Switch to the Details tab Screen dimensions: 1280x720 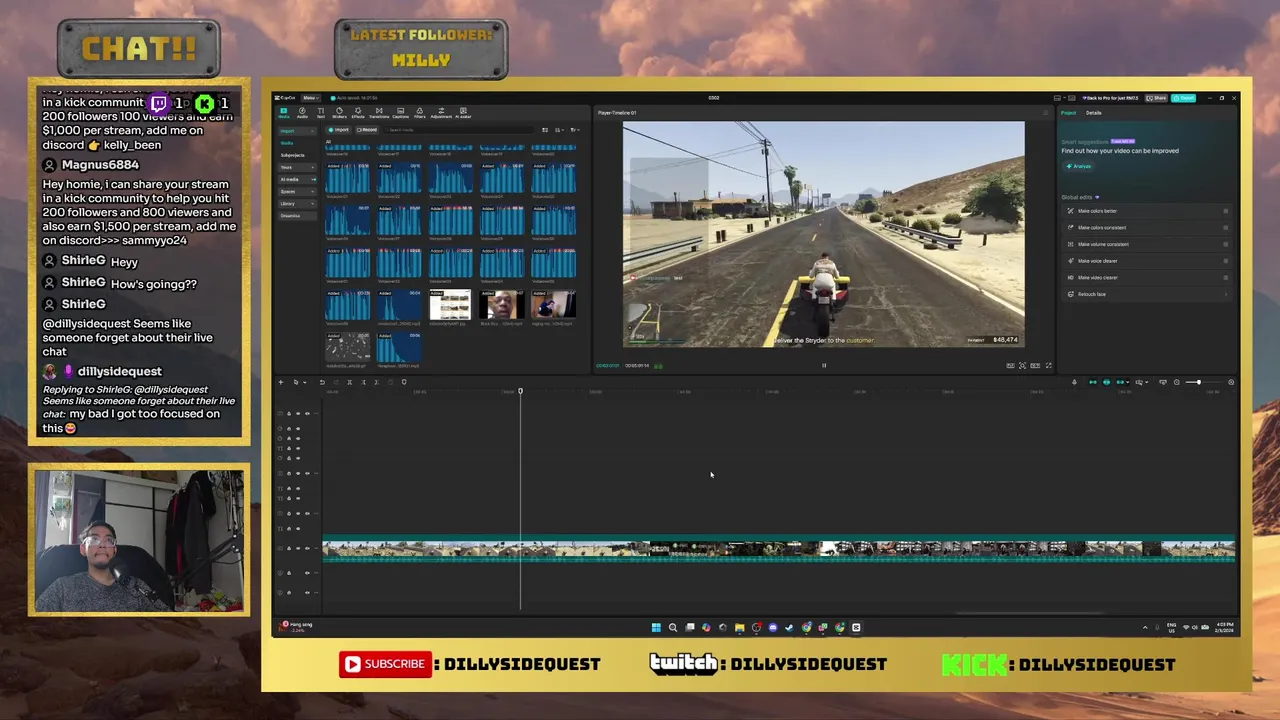(1094, 113)
